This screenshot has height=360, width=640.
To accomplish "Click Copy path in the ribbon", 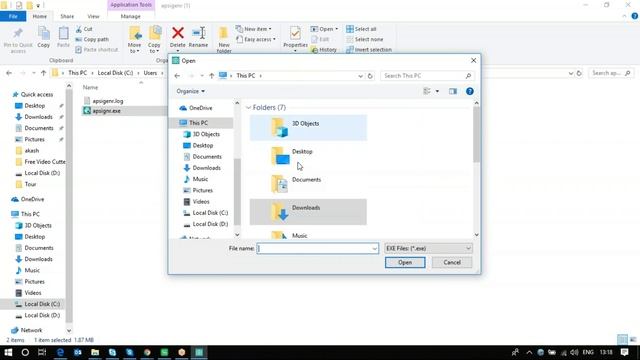I will coord(92,39).
